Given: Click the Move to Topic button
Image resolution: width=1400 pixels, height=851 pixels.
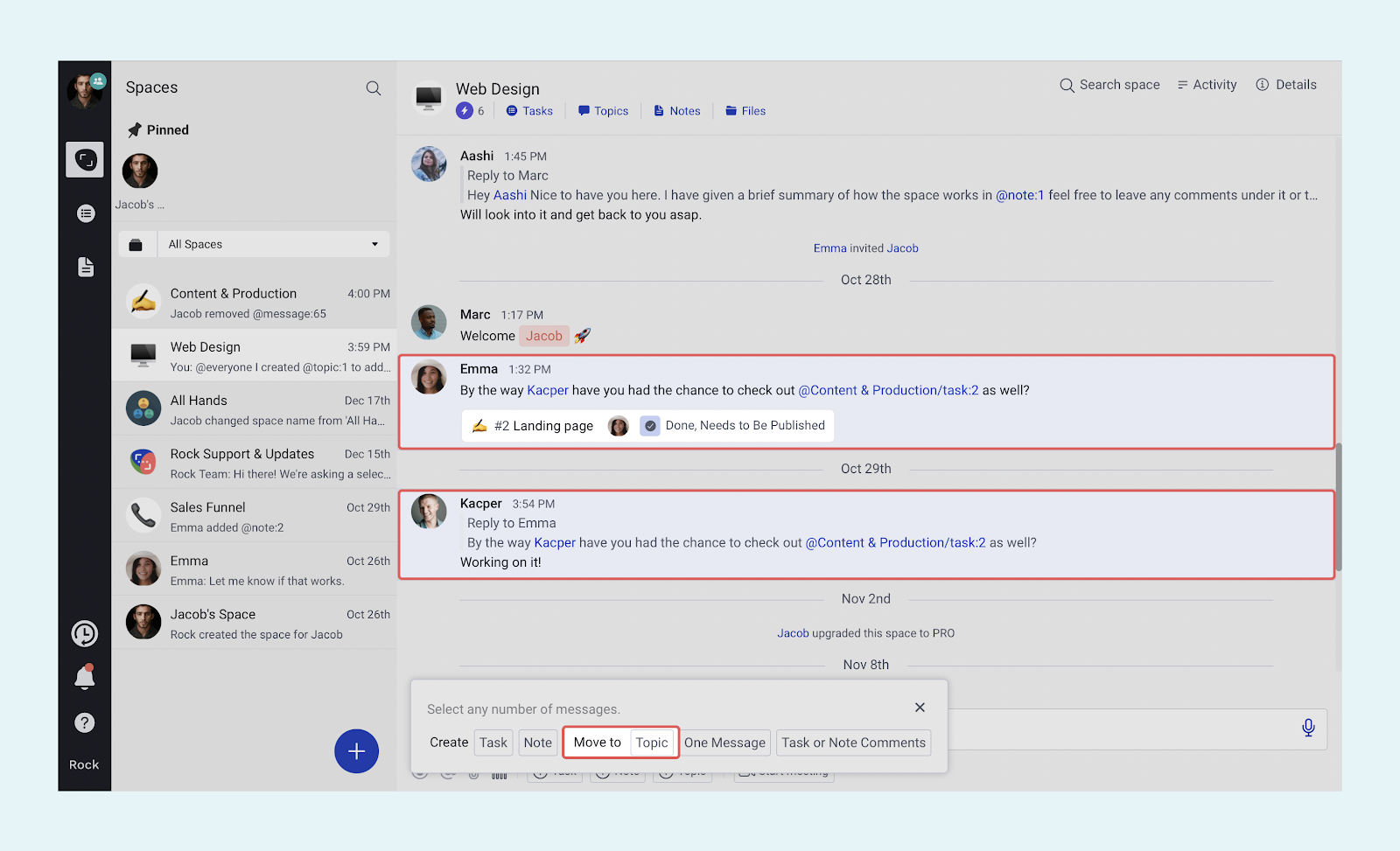Looking at the screenshot, I should [621, 743].
